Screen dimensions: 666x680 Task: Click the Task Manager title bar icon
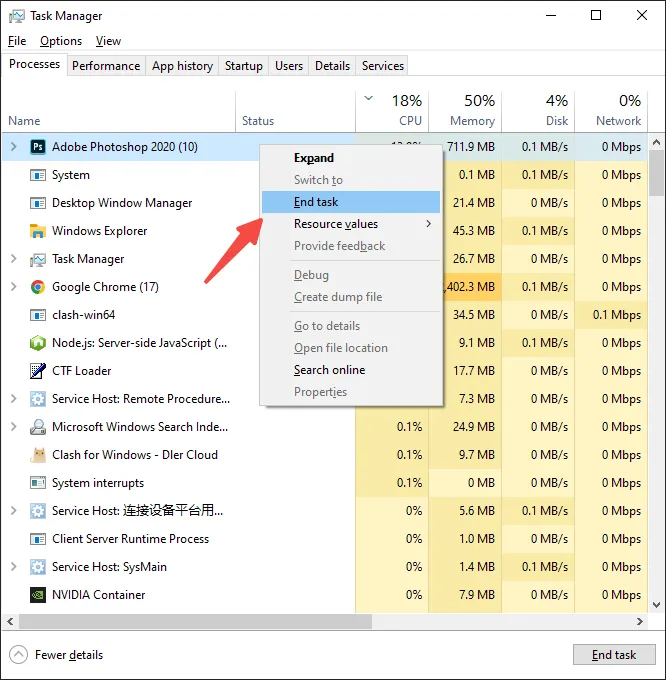pos(17,16)
